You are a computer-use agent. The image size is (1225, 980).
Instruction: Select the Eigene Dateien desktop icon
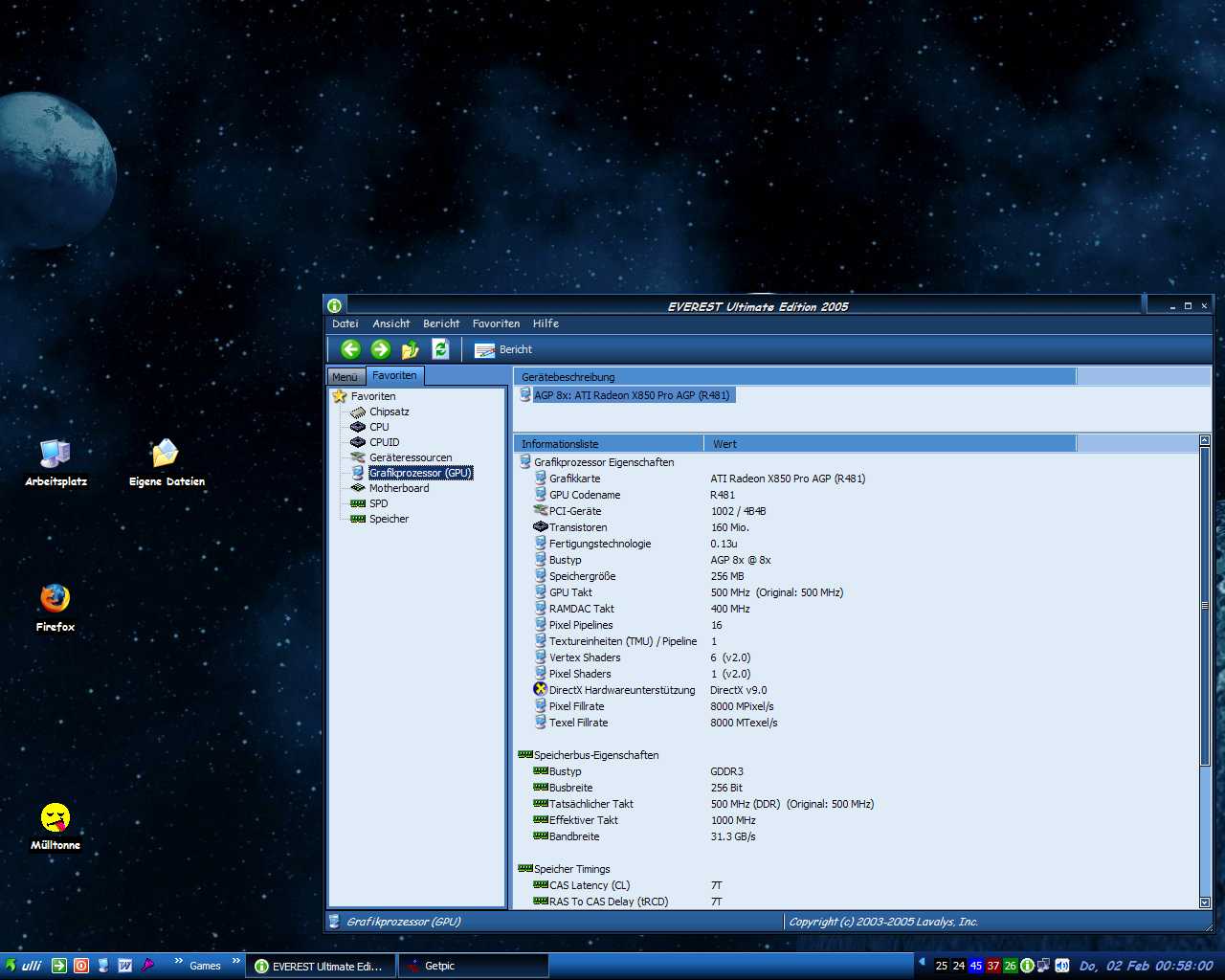pyautogui.click(x=167, y=463)
